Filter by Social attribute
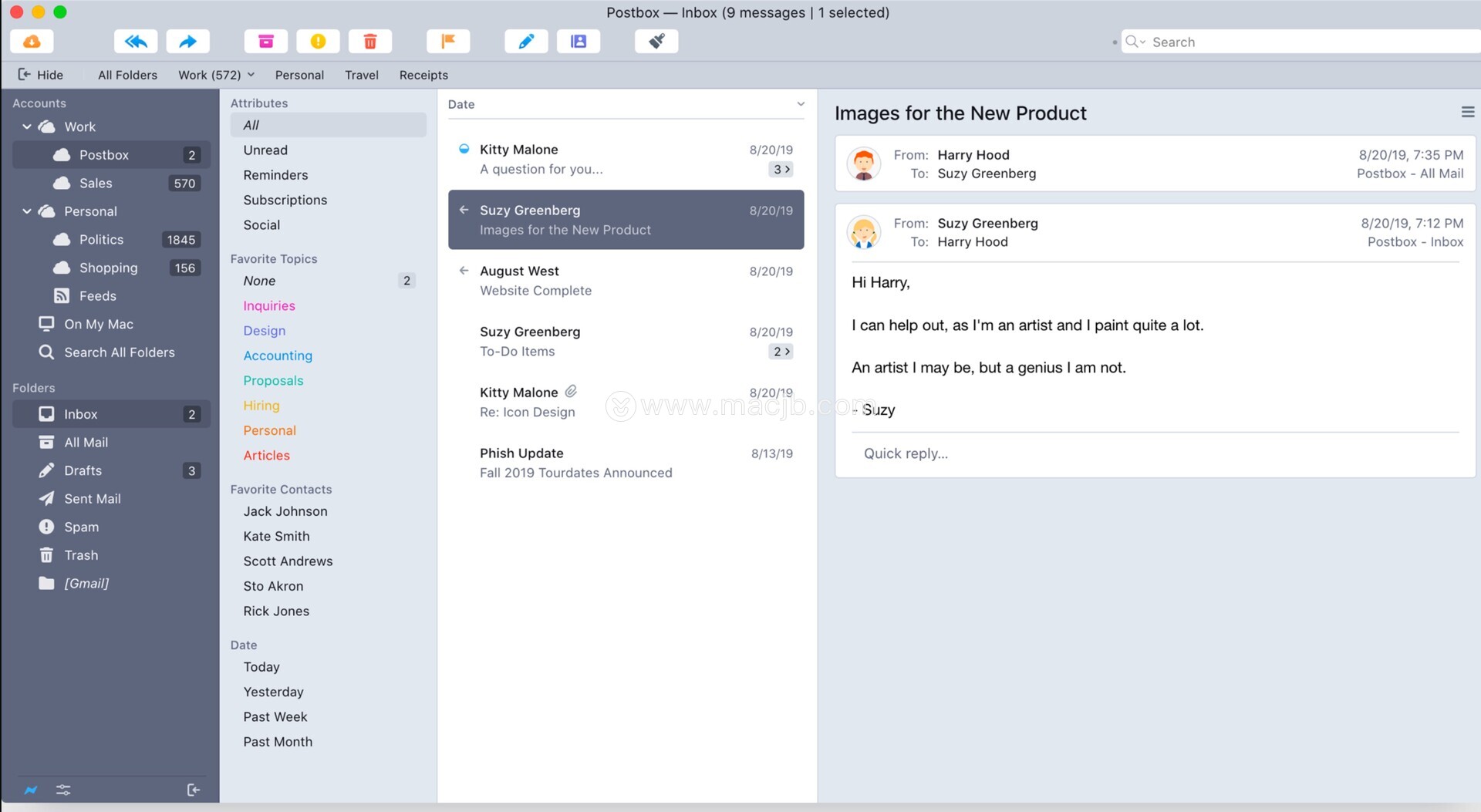This screenshot has width=1481, height=812. [261, 225]
